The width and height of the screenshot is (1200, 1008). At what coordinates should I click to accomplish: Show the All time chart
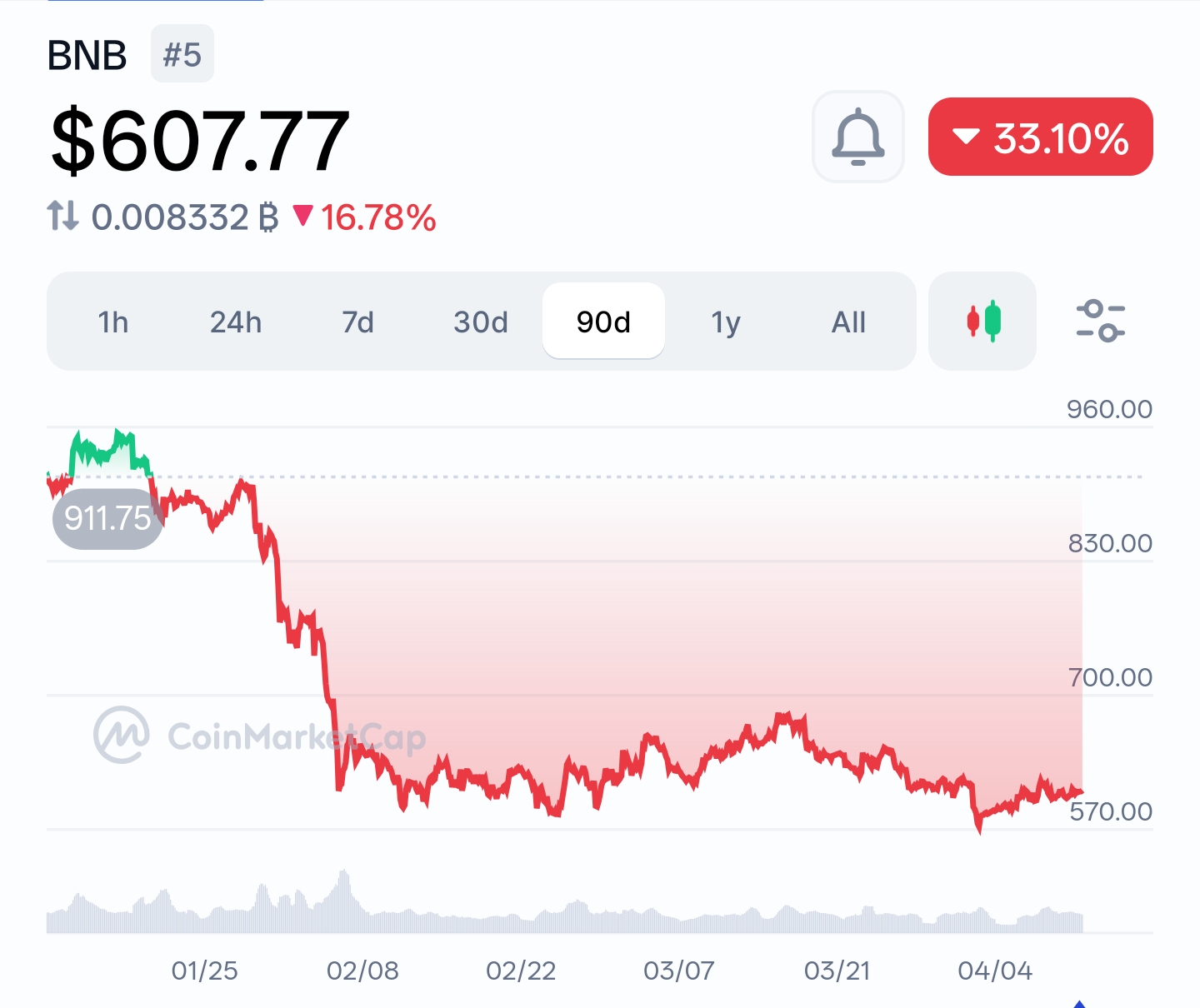[848, 322]
